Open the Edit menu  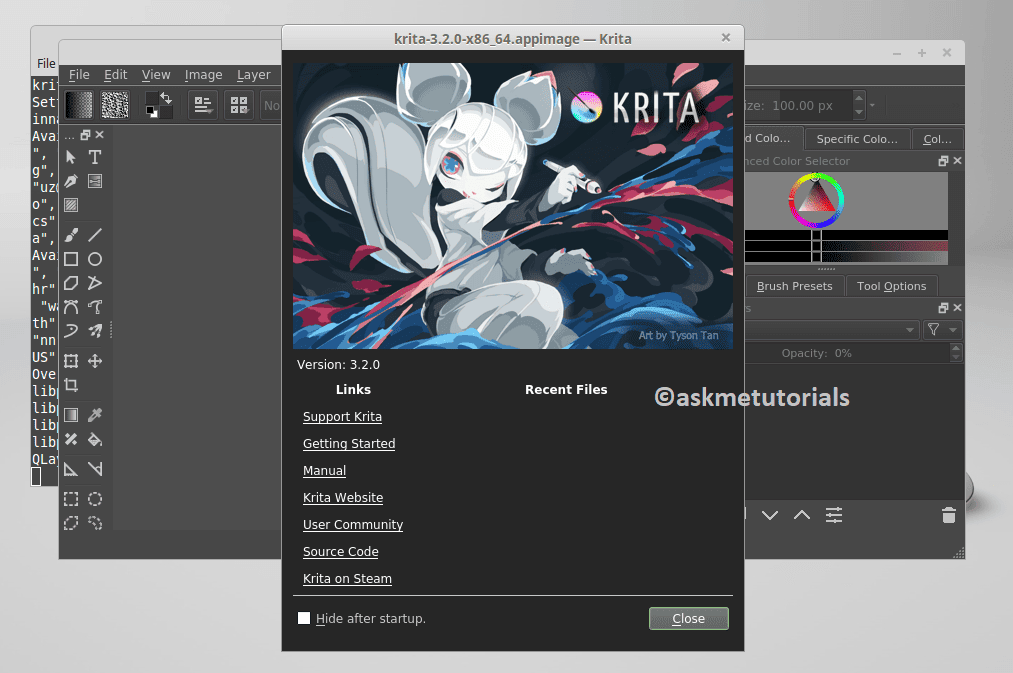(x=116, y=75)
